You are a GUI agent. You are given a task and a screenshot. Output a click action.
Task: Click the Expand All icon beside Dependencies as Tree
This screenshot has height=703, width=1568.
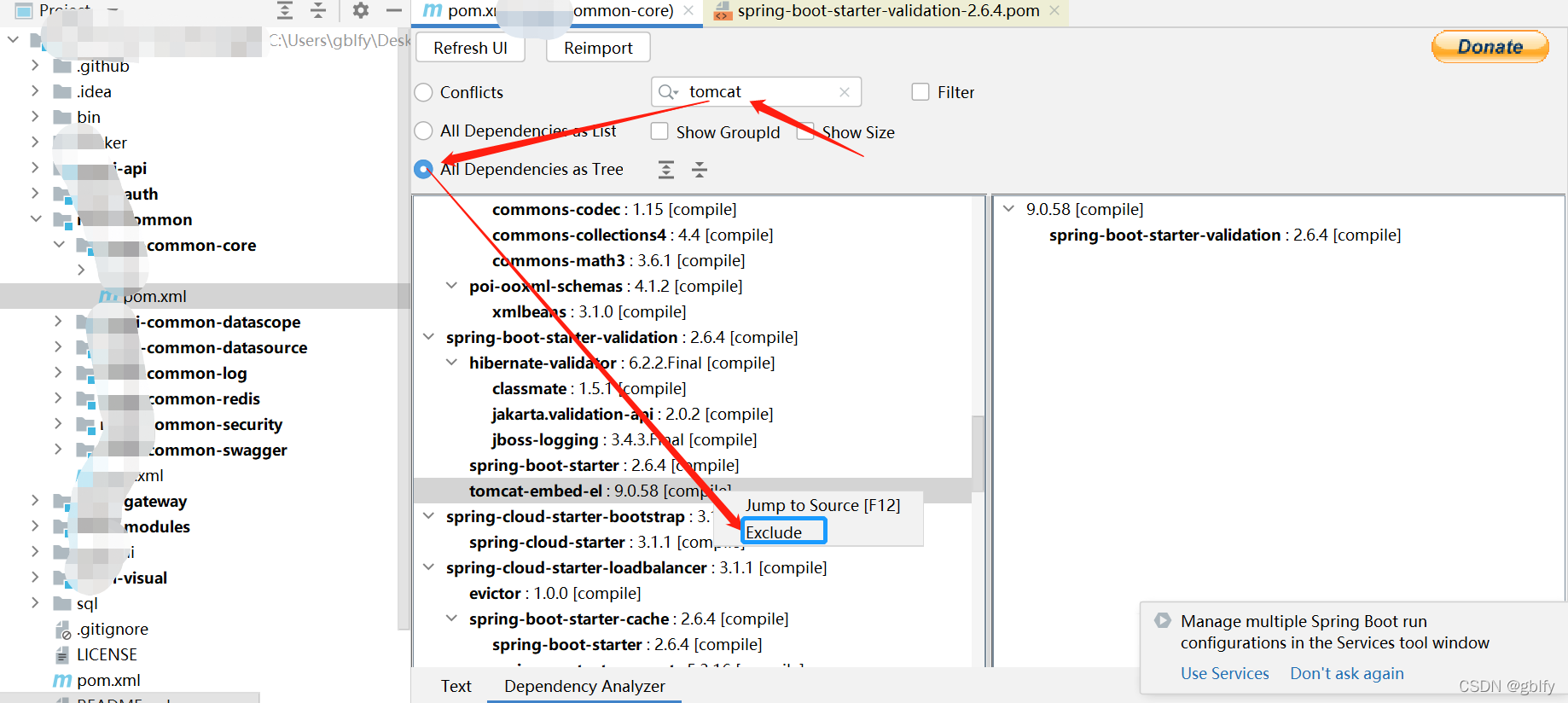(x=666, y=170)
